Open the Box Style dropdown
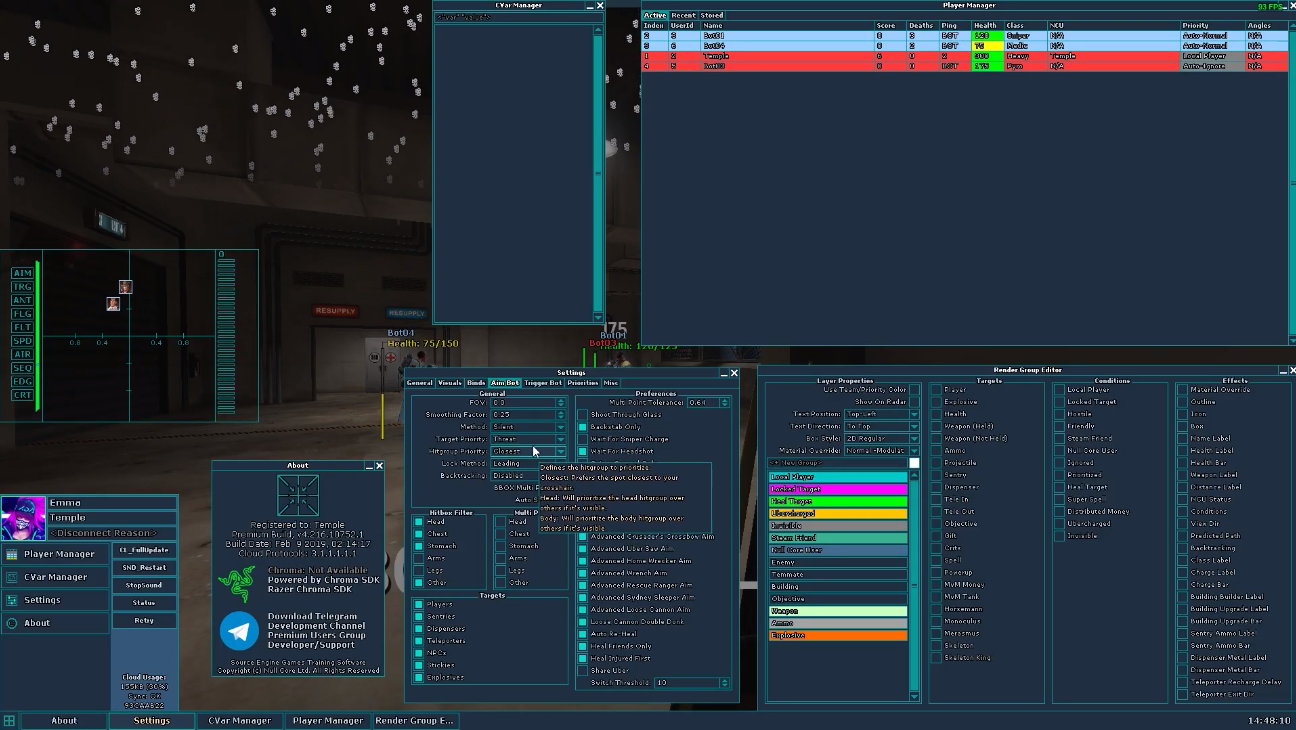The image size is (1296, 730). [882, 438]
